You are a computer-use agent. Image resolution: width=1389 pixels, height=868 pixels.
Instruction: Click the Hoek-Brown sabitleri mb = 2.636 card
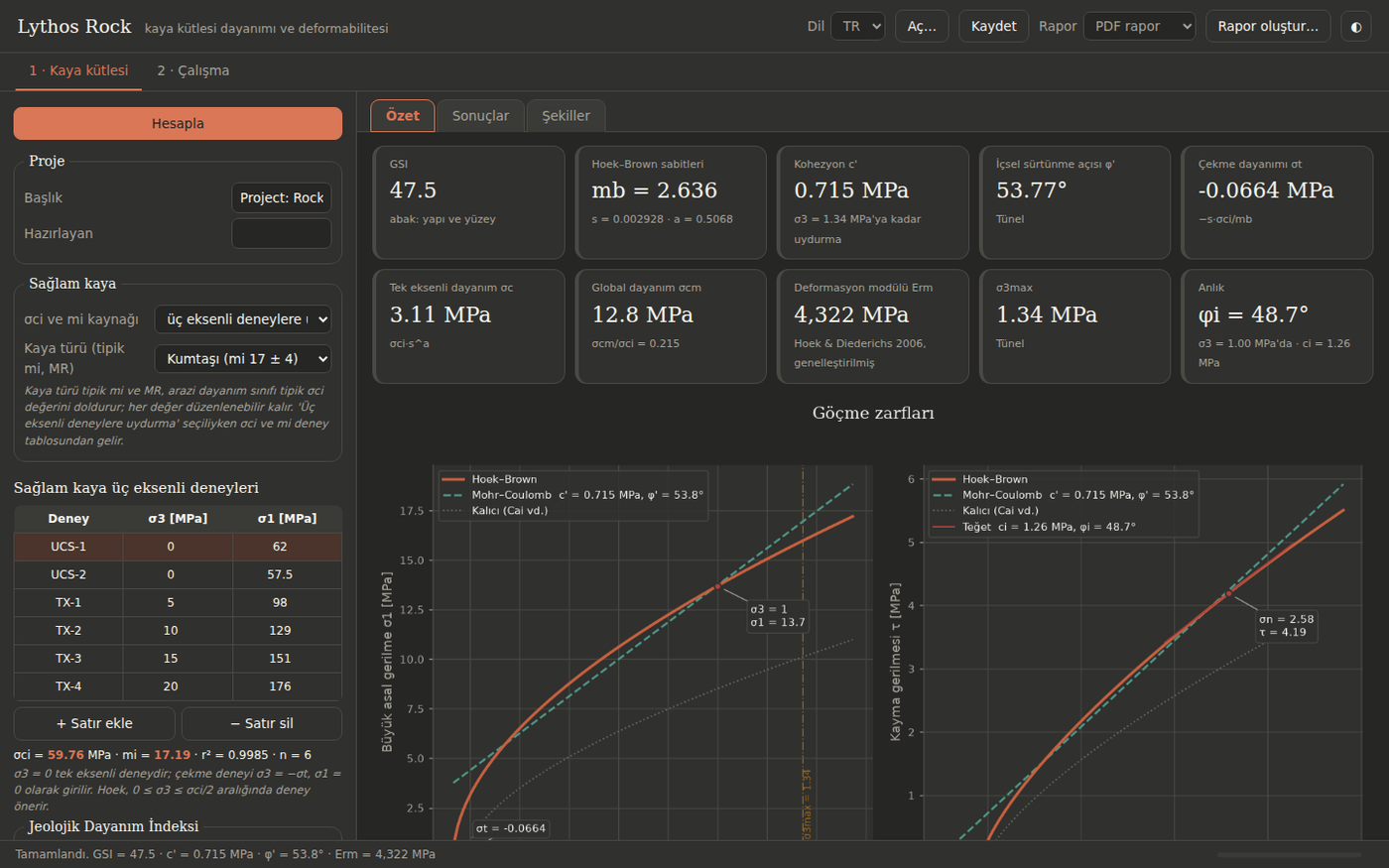671,202
